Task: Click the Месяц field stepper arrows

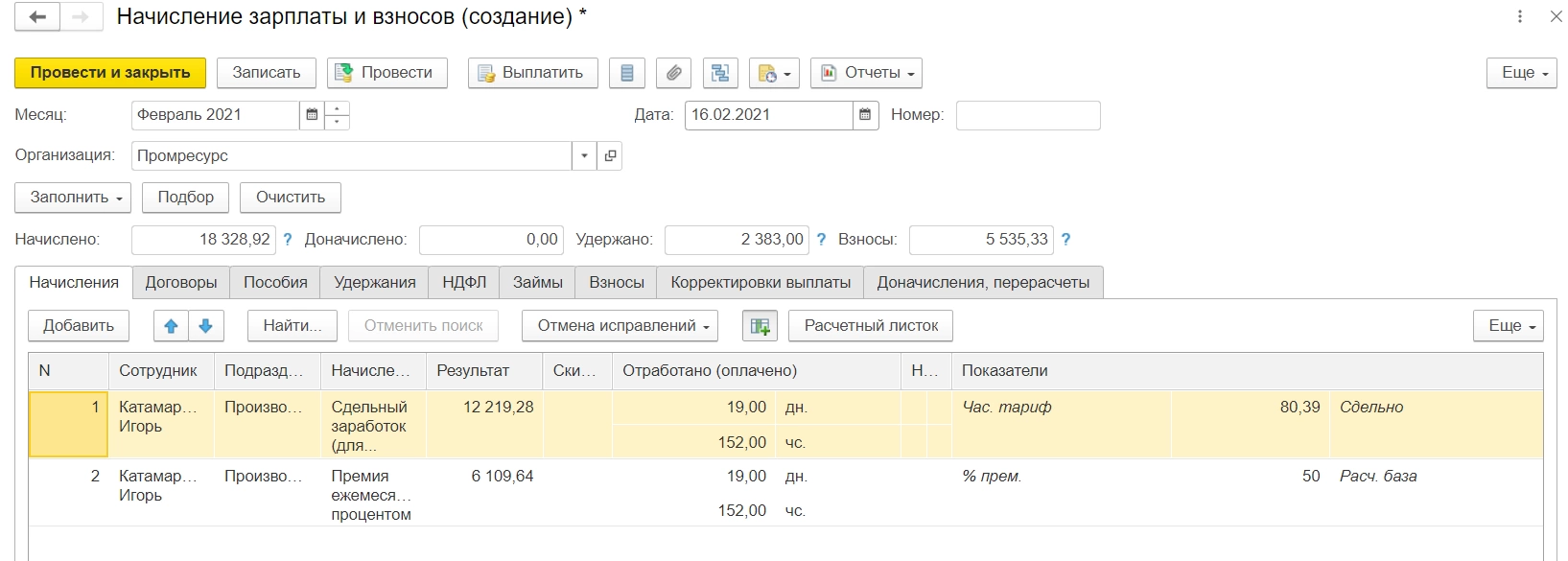Action: (338, 115)
